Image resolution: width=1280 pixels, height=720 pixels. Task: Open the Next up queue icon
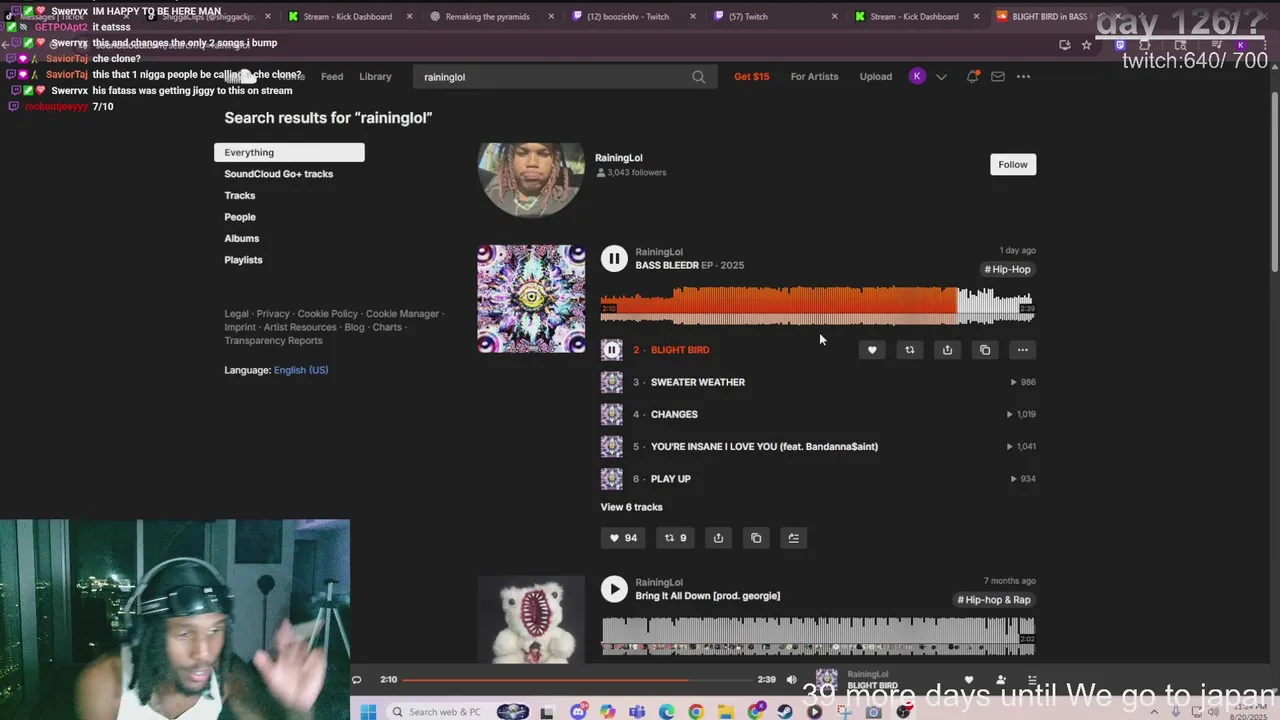[1033, 680]
